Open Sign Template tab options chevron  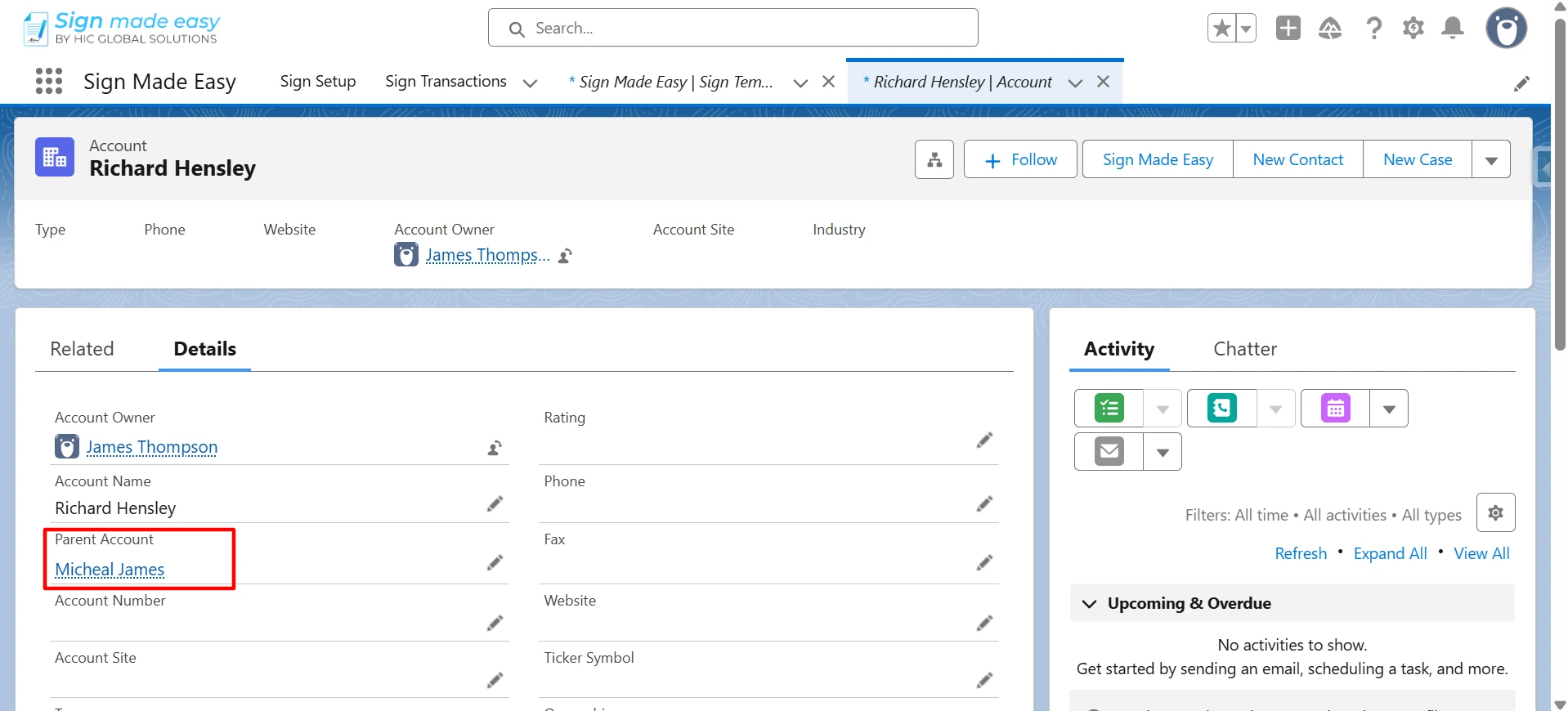(800, 83)
